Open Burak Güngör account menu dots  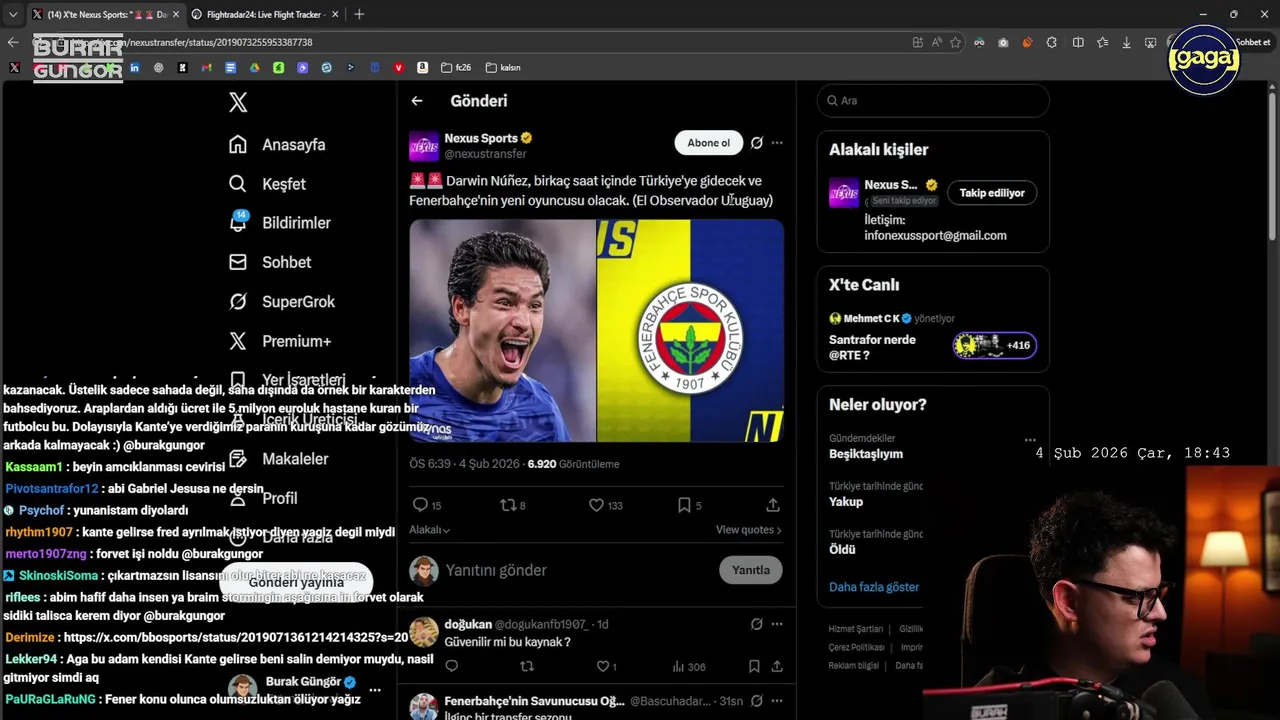coord(375,690)
